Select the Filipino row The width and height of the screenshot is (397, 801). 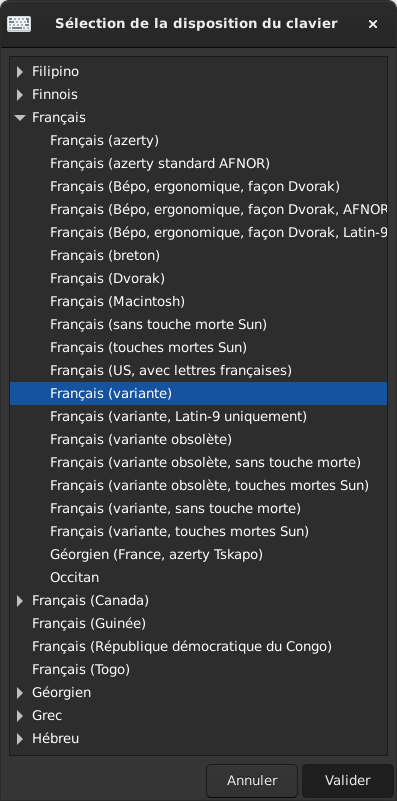pos(198,72)
